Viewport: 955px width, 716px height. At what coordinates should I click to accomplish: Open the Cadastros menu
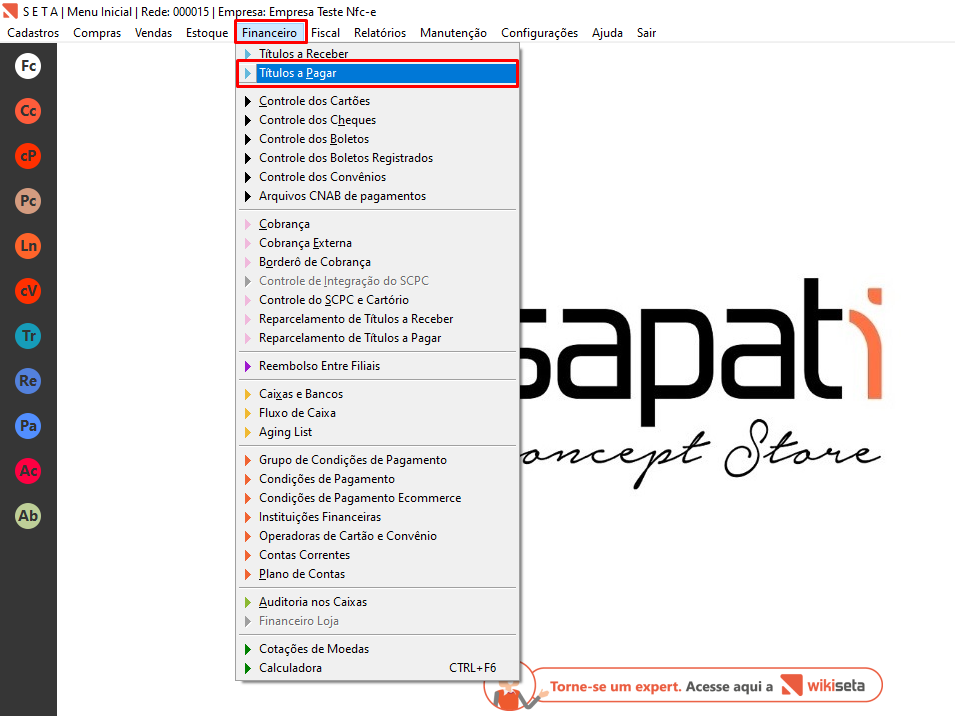pos(33,33)
